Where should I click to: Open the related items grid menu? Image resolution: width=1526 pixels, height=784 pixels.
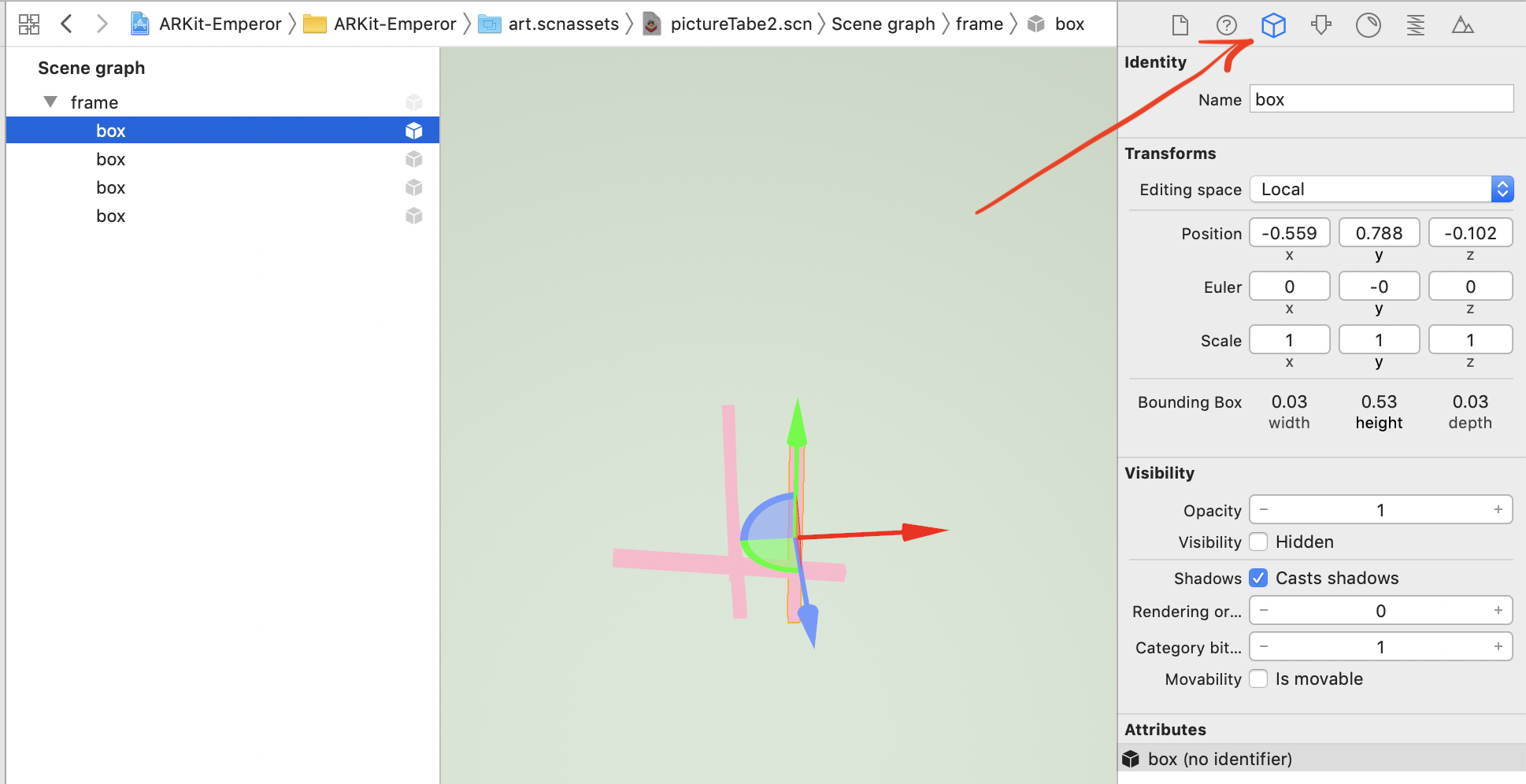pos(29,24)
